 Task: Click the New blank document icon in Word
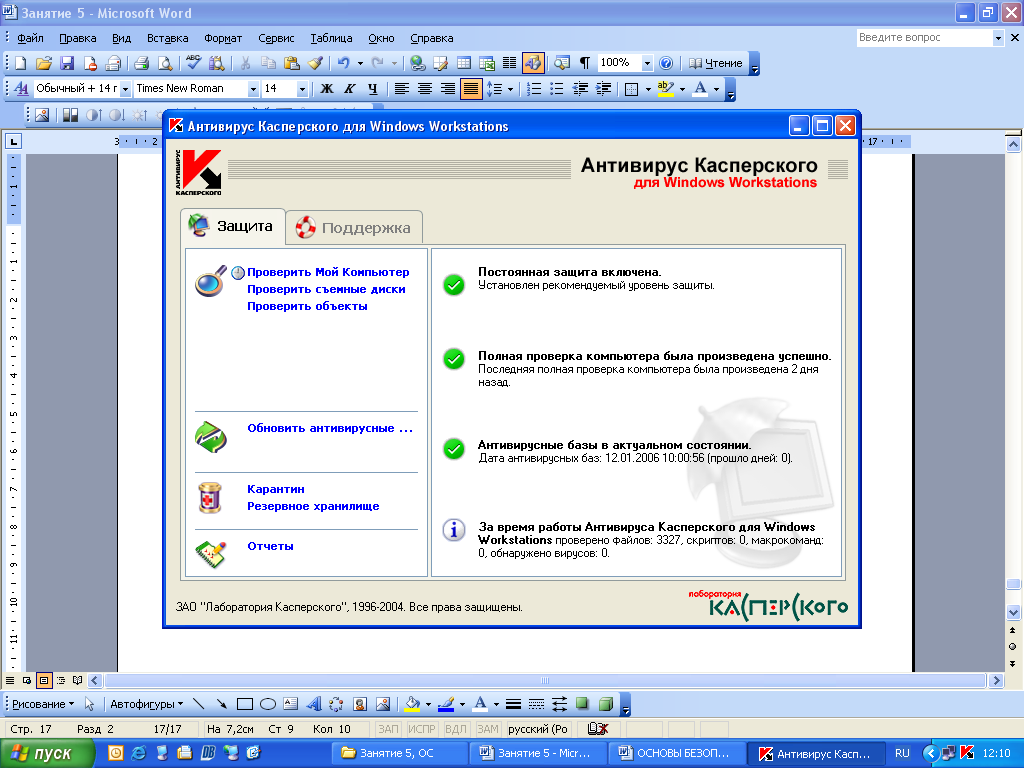click(x=20, y=63)
